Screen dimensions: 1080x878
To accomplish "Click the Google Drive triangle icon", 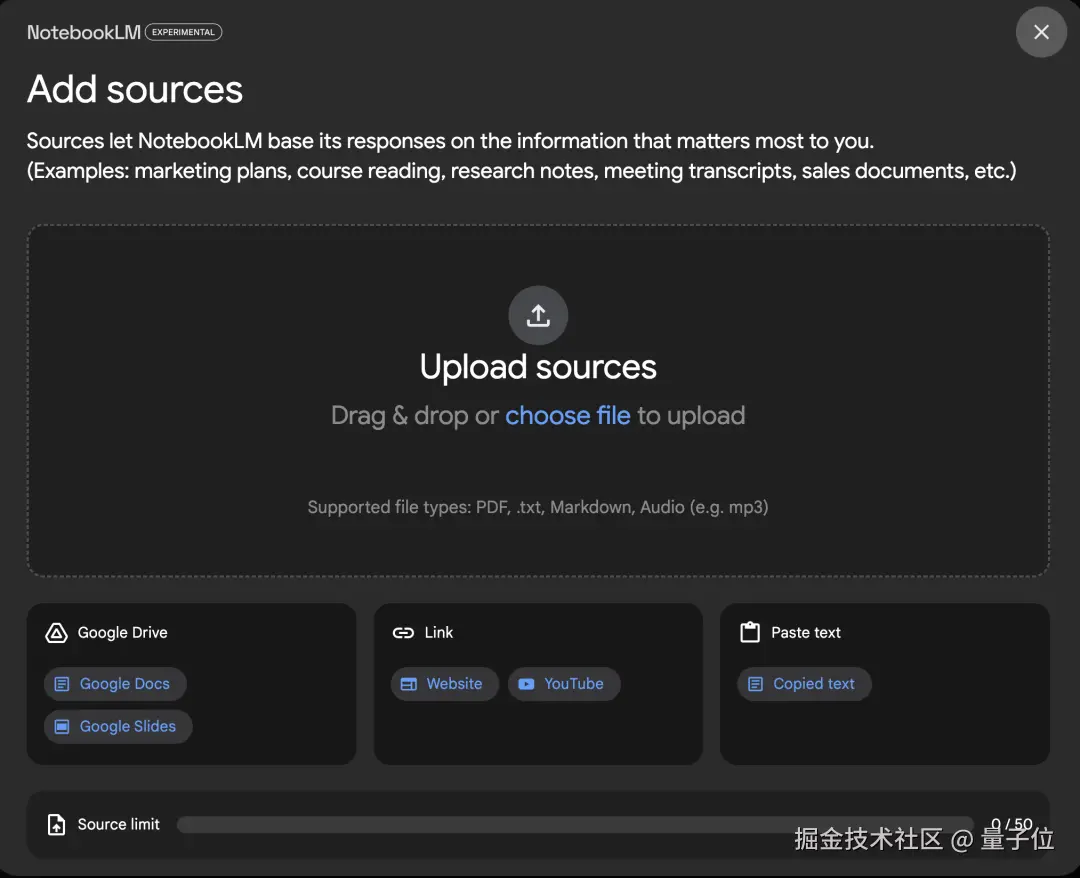I will [x=56, y=633].
